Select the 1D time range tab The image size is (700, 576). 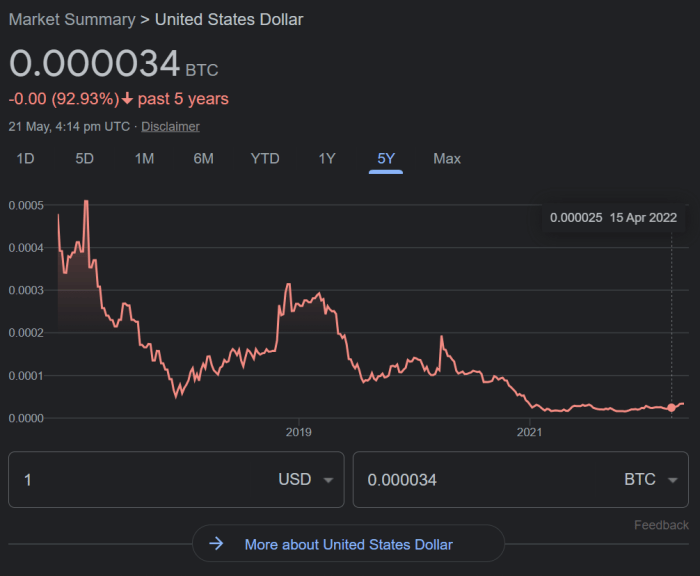(25, 159)
